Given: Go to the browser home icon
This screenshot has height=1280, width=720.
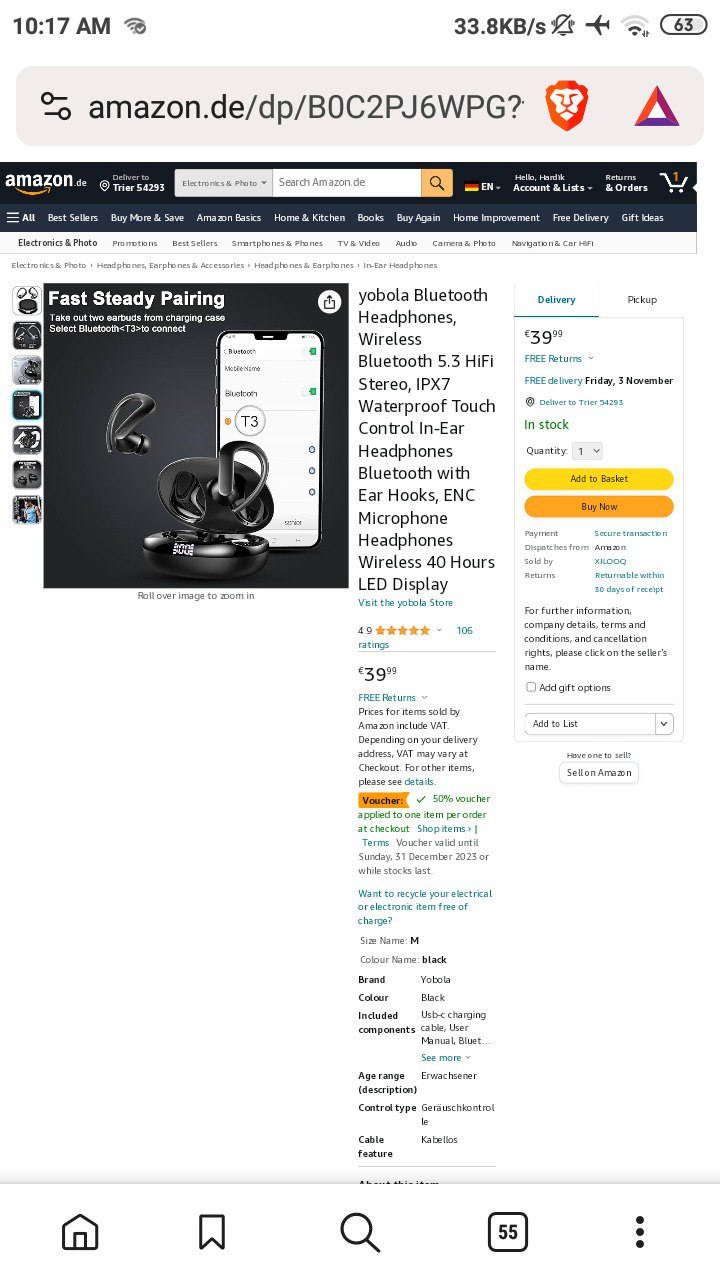Looking at the screenshot, I should [80, 1232].
